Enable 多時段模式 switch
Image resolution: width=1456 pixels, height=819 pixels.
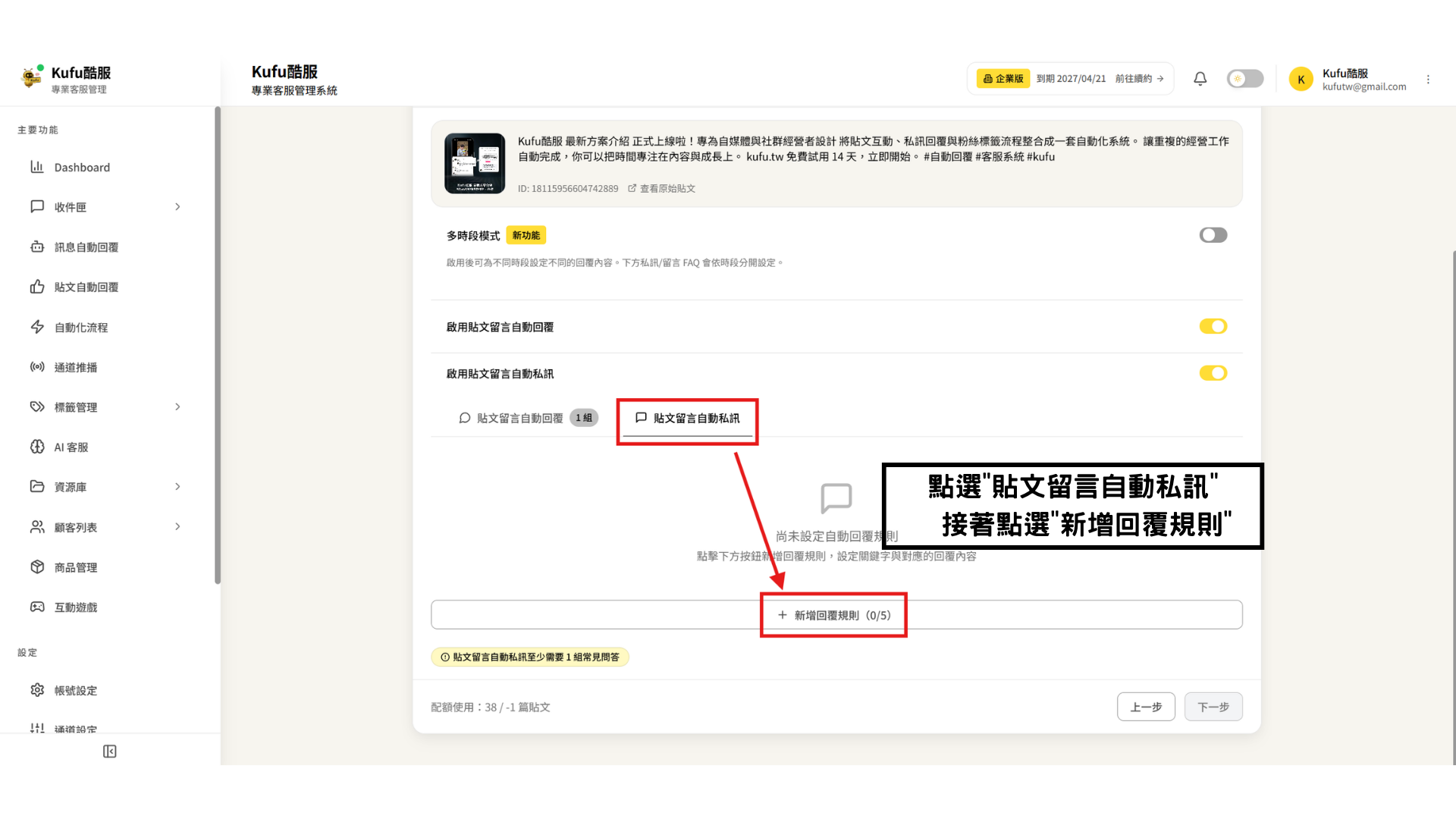[x=1213, y=235]
